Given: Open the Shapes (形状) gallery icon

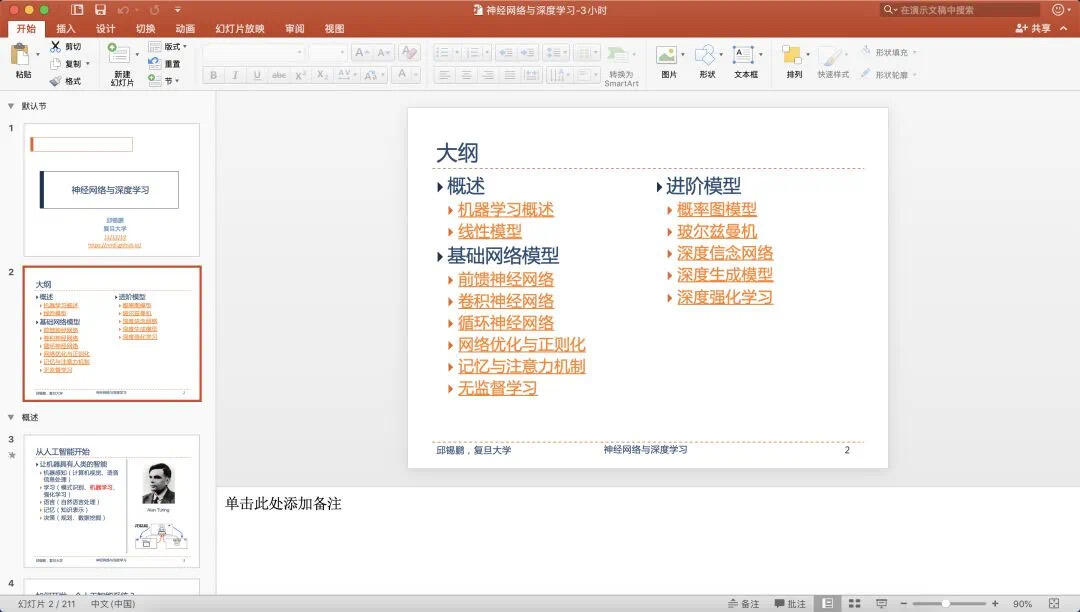Looking at the screenshot, I should point(705,55).
